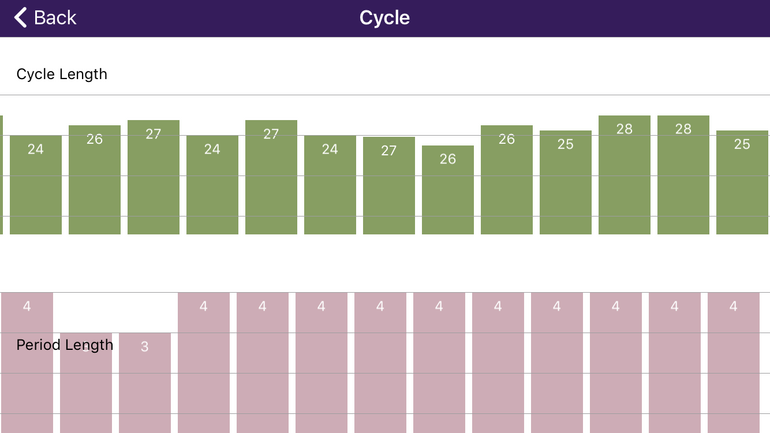
Task: Tap the second cycle bar labeled 28
Action: (x=683, y=174)
